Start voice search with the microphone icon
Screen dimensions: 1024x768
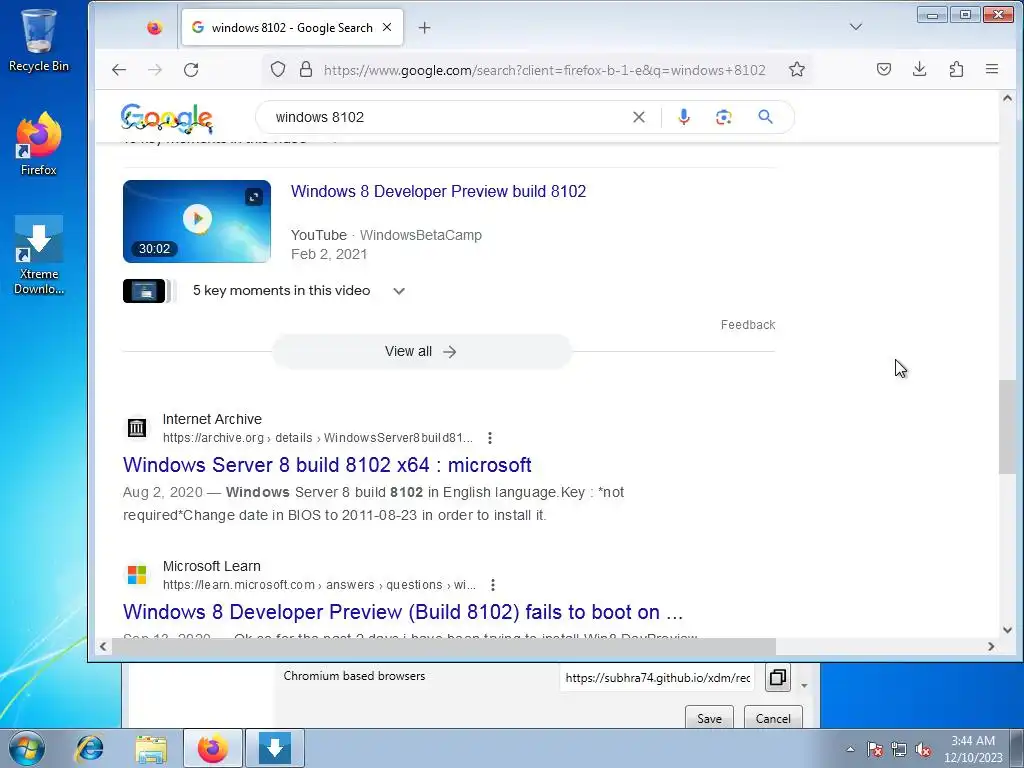[684, 117]
